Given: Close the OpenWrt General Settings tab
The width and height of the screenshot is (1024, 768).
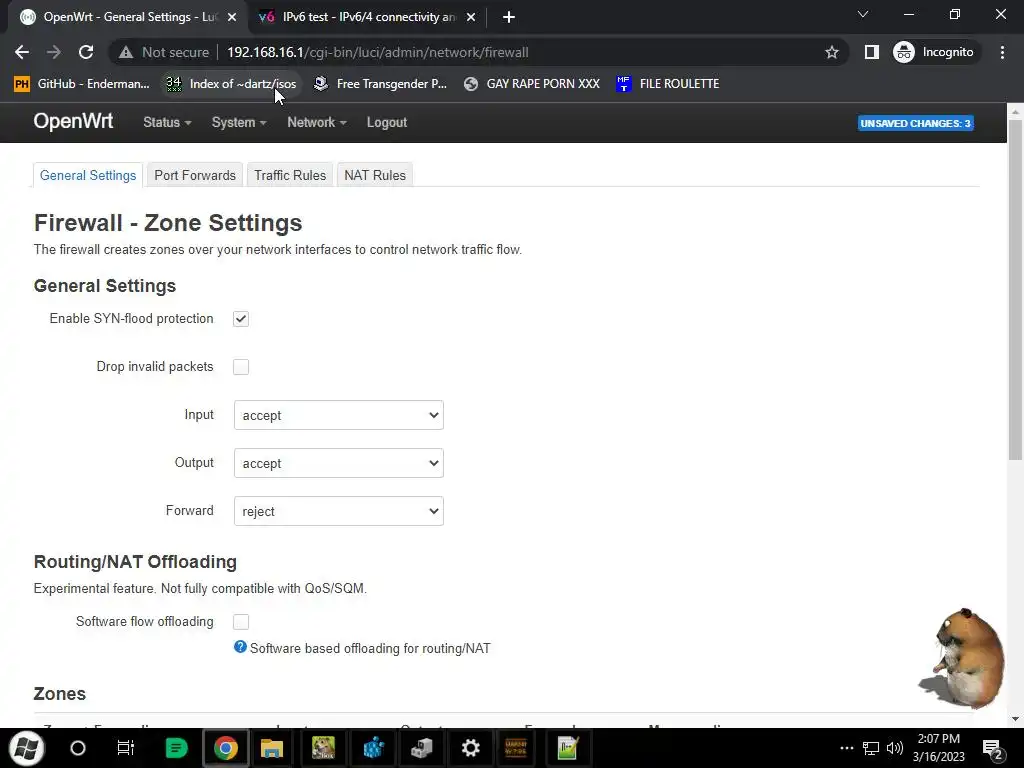Looking at the screenshot, I should click(232, 17).
